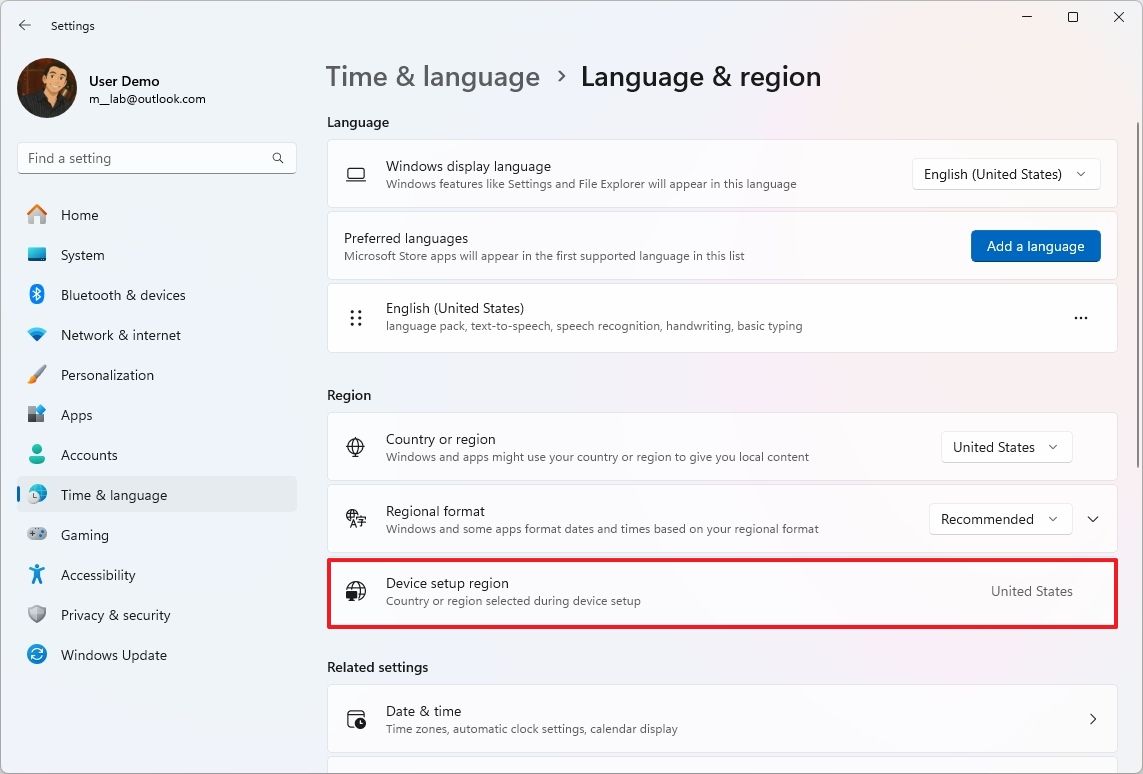Screen dimensions: 1143x774
Task: Click the three-dot menu for English (United States)
Action: 1080,318
